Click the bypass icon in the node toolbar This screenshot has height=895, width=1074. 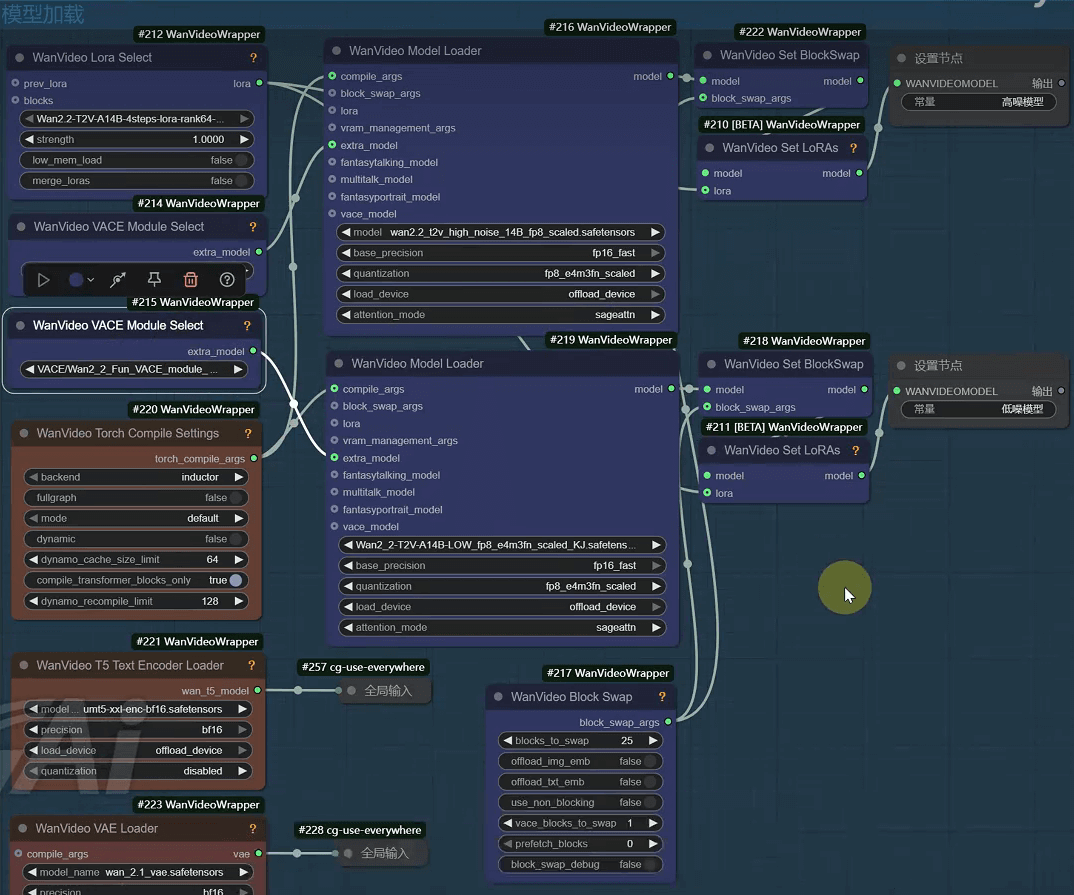[x=118, y=279]
